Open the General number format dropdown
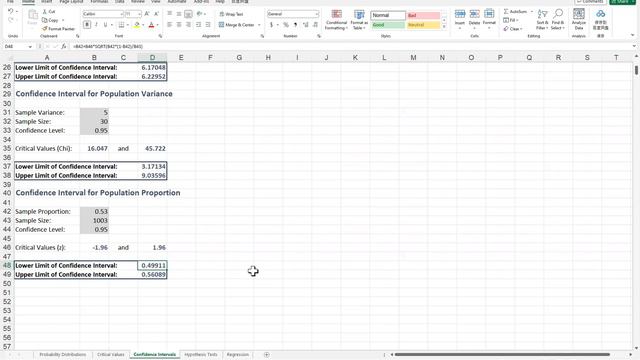This screenshot has width=640, height=360. click(x=293, y=14)
